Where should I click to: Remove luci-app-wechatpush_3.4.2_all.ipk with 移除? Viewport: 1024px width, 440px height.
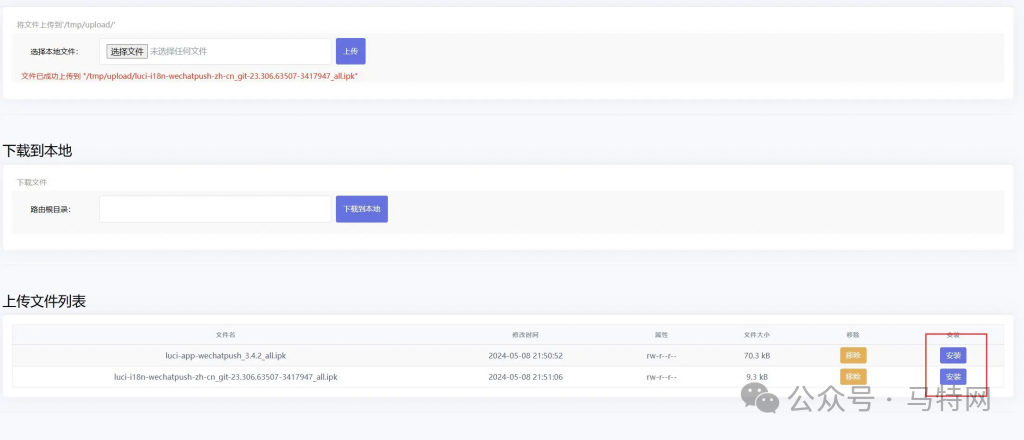(x=853, y=355)
